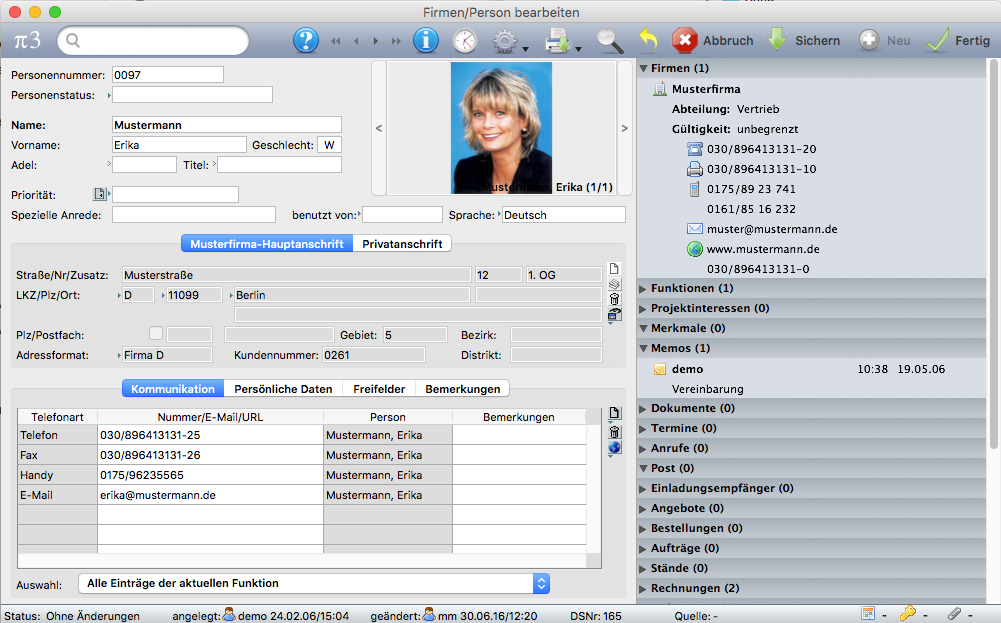Click the right panel vertical scrollbar
The height and width of the screenshot is (623, 1001).
pos(993,254)
